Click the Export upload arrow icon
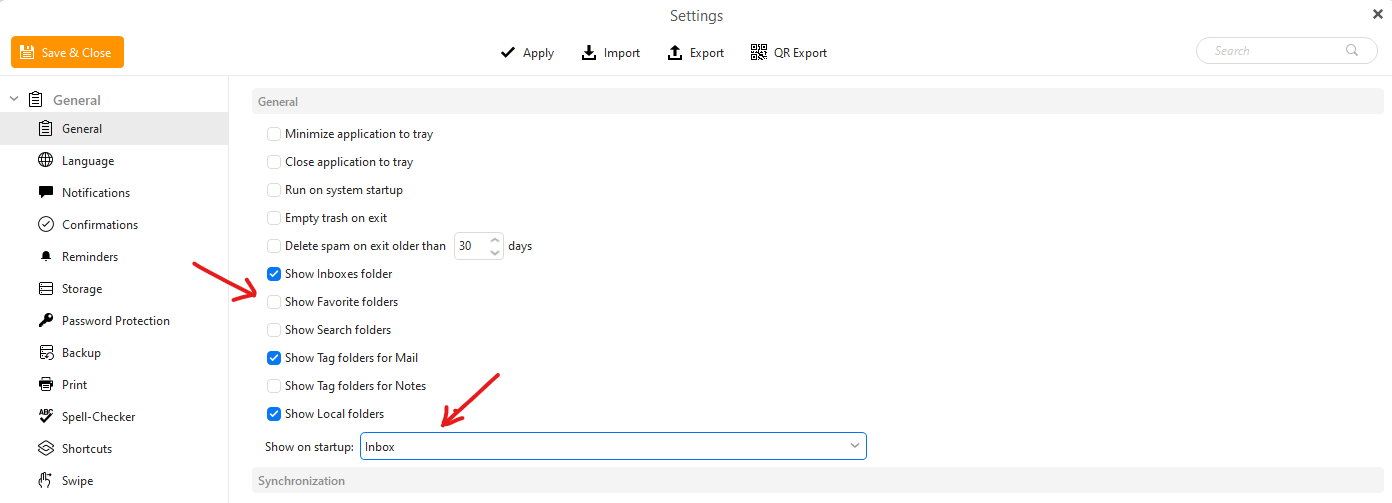The width and height of the screenshot is (1392, 503). pyautogui.click(x=675, y=52)
